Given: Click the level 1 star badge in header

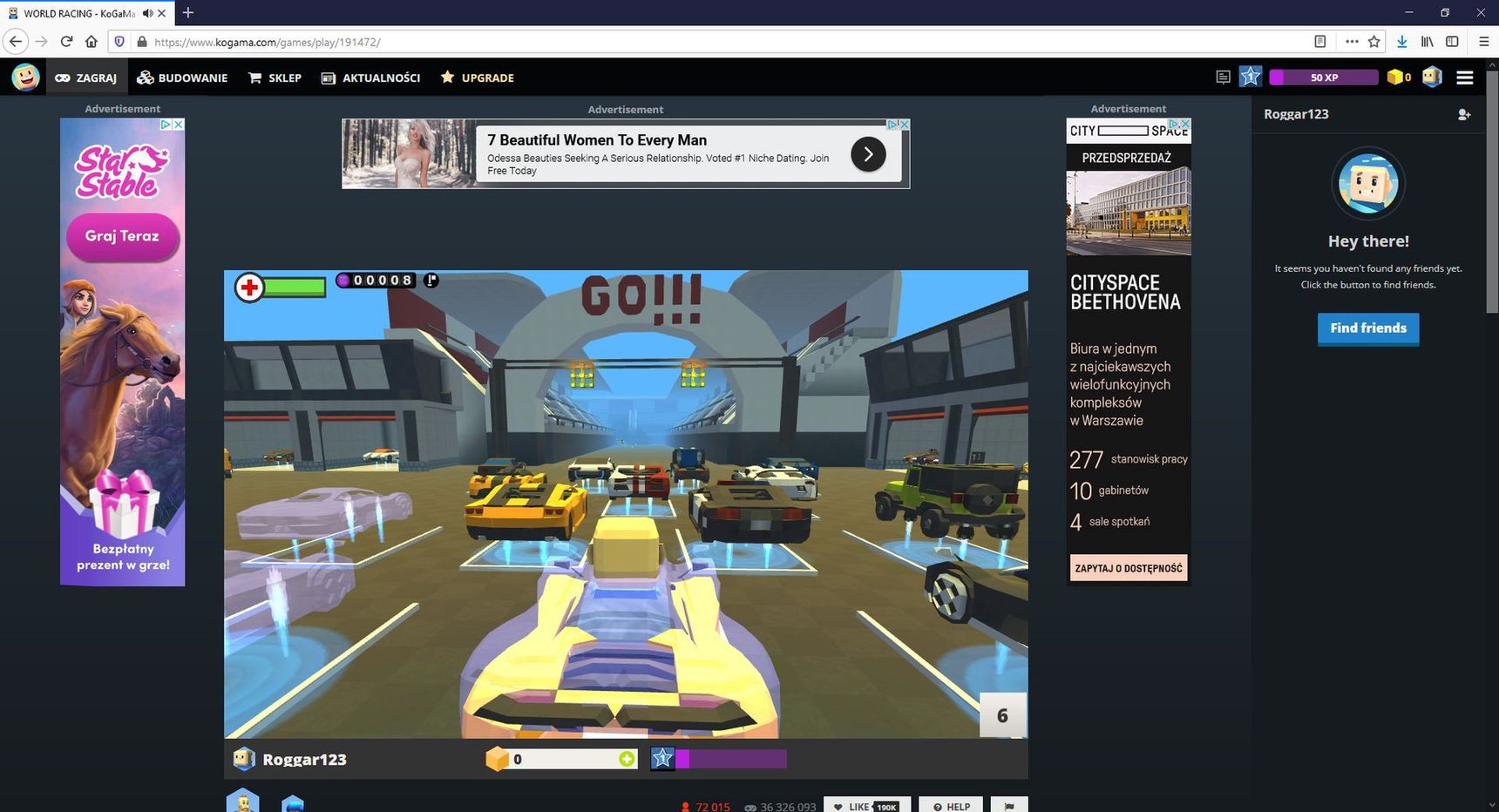Looking at the screenshot, I should [x=1250, y=77].
